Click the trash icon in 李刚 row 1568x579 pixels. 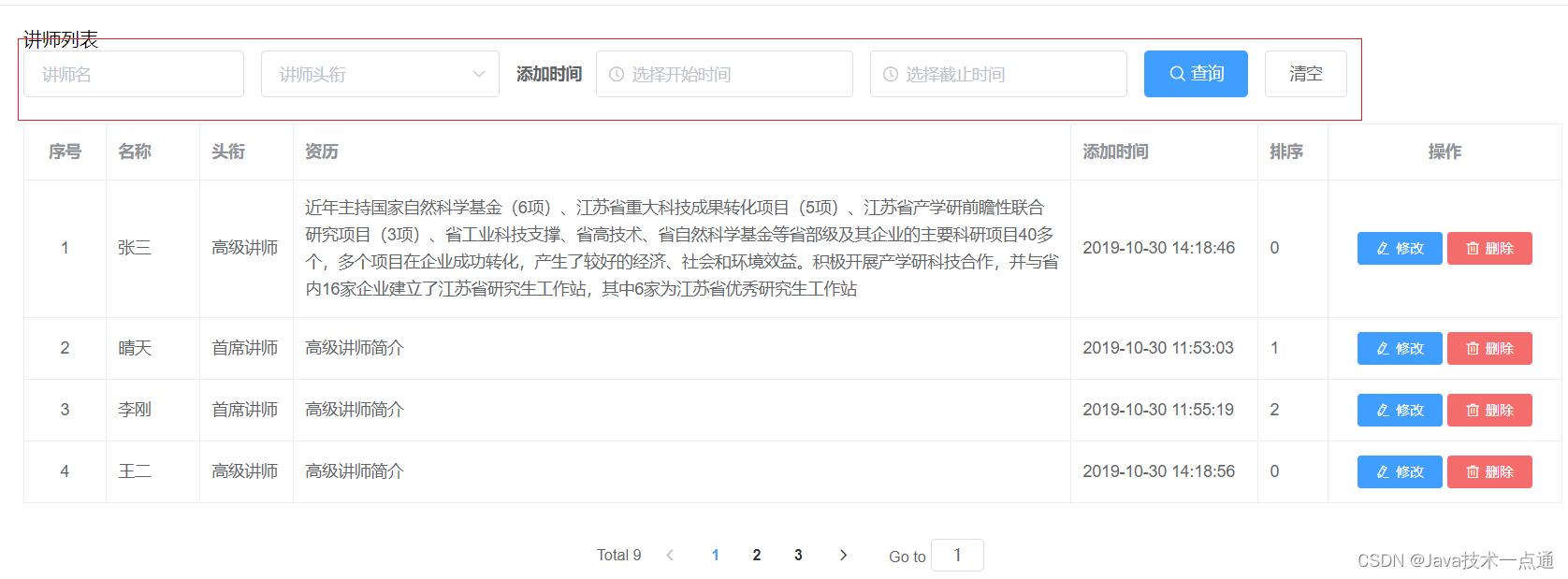(x=1473, y=410)
